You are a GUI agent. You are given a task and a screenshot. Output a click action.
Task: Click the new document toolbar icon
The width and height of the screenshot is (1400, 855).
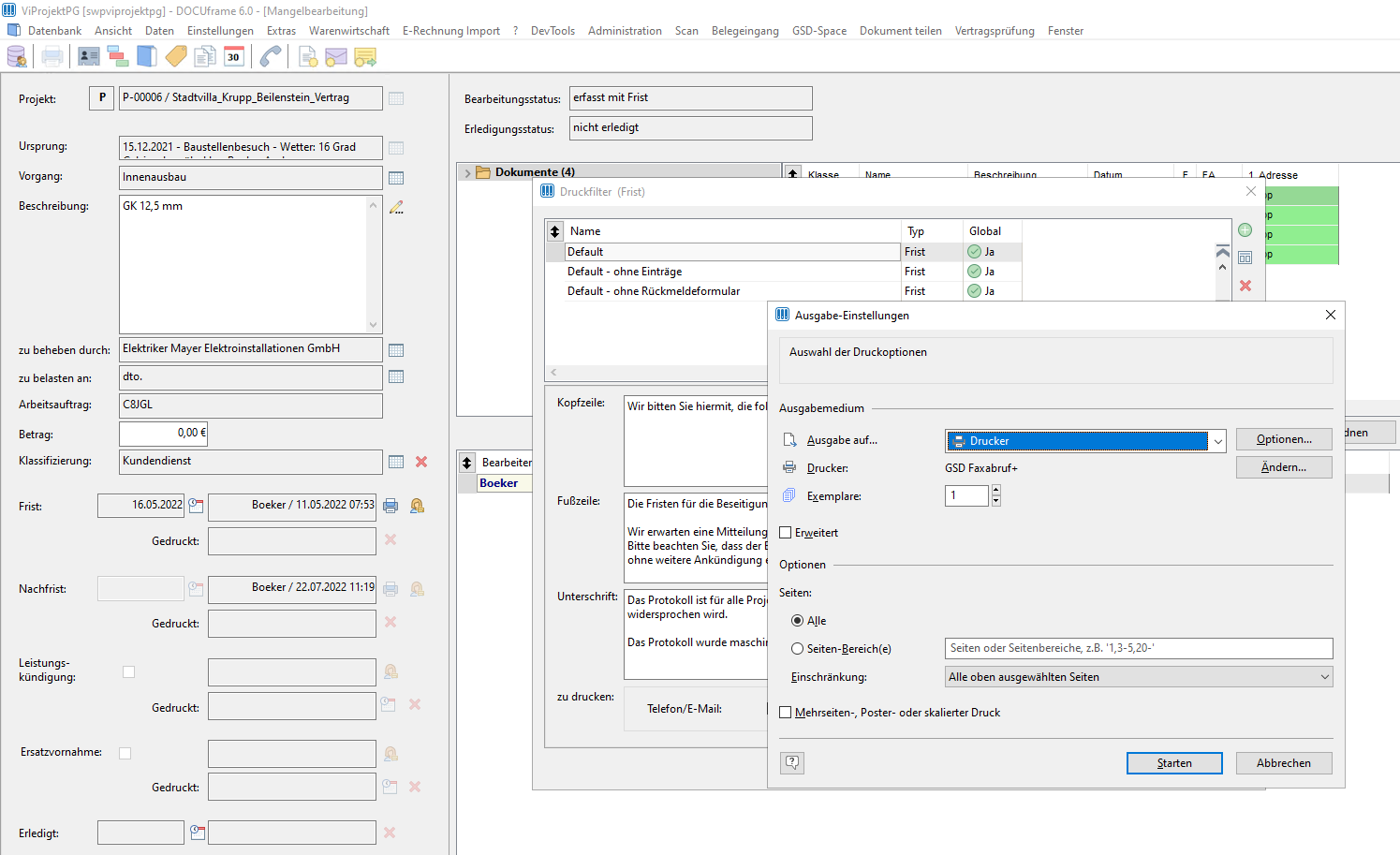point(307,57)
